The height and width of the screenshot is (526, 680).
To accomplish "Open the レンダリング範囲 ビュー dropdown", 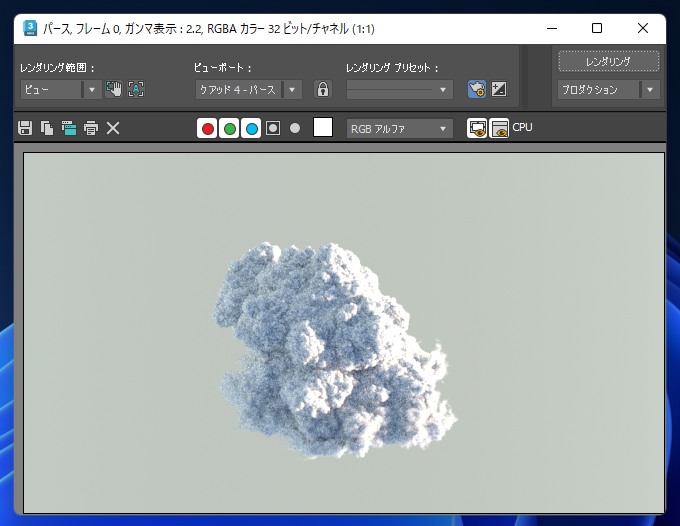I will coord(61,90).
